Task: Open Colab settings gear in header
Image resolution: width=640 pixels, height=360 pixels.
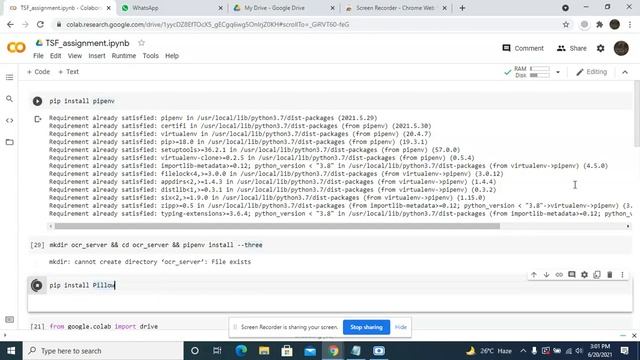Action: (x=600, y=48)
